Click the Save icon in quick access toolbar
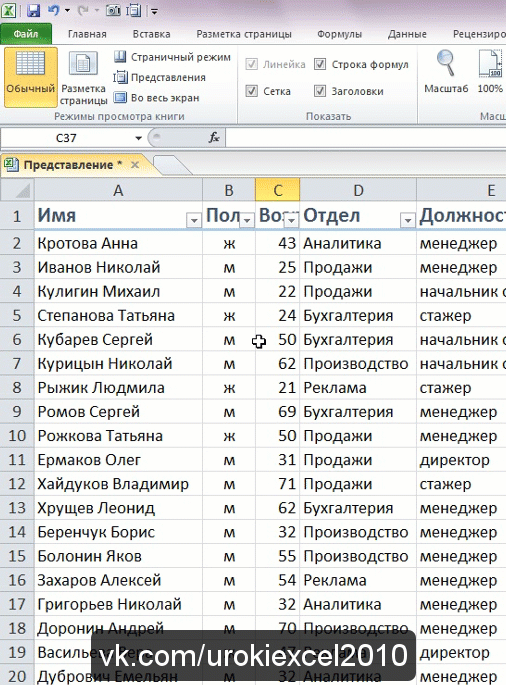This screenshot has height=685, width=506. click(x=33, y=10)
